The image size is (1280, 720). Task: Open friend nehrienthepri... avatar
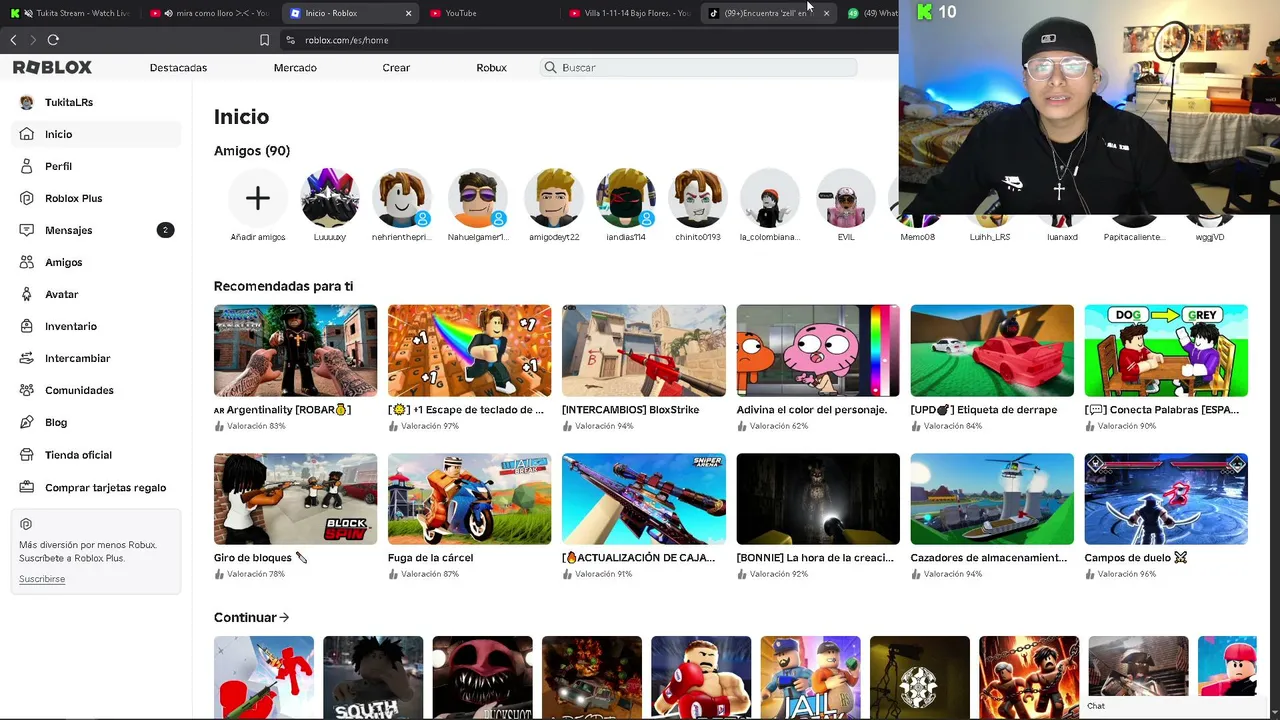(x=402, y=198)
